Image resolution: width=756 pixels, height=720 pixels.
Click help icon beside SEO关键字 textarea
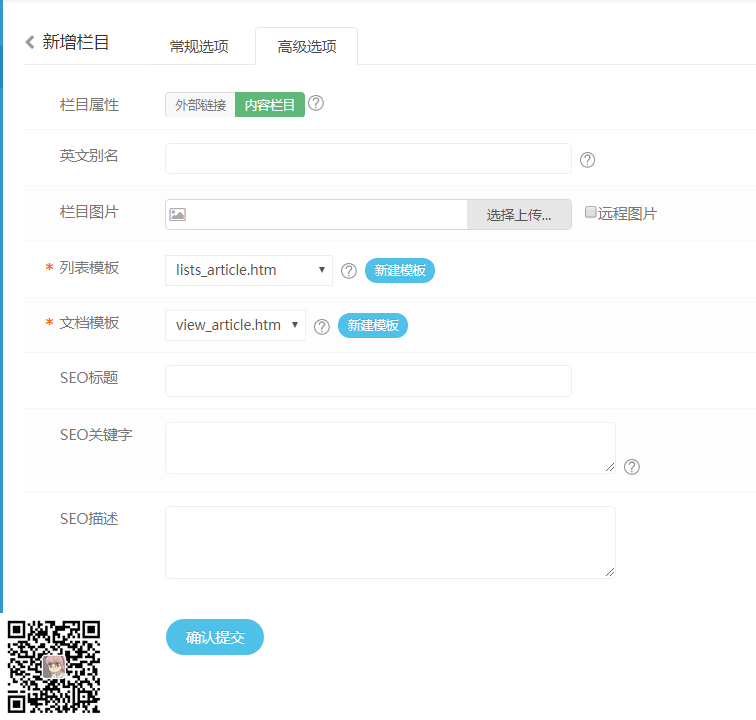click(x=632, y=467)
